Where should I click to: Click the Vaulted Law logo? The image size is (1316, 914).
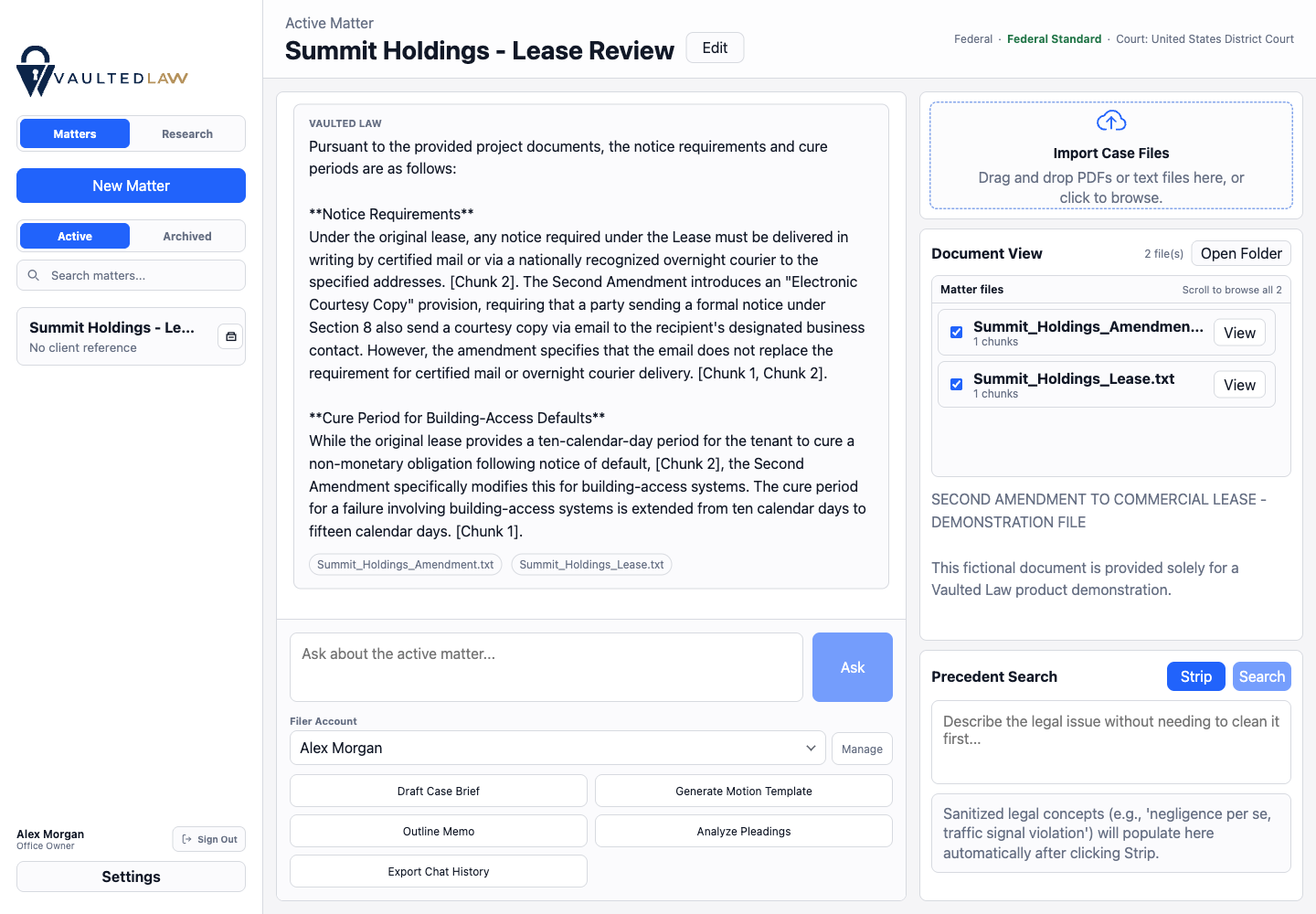pos(102,71)
